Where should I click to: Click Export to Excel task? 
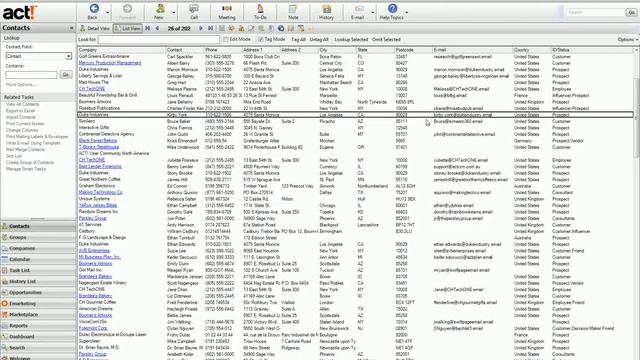tap(20, 111)
